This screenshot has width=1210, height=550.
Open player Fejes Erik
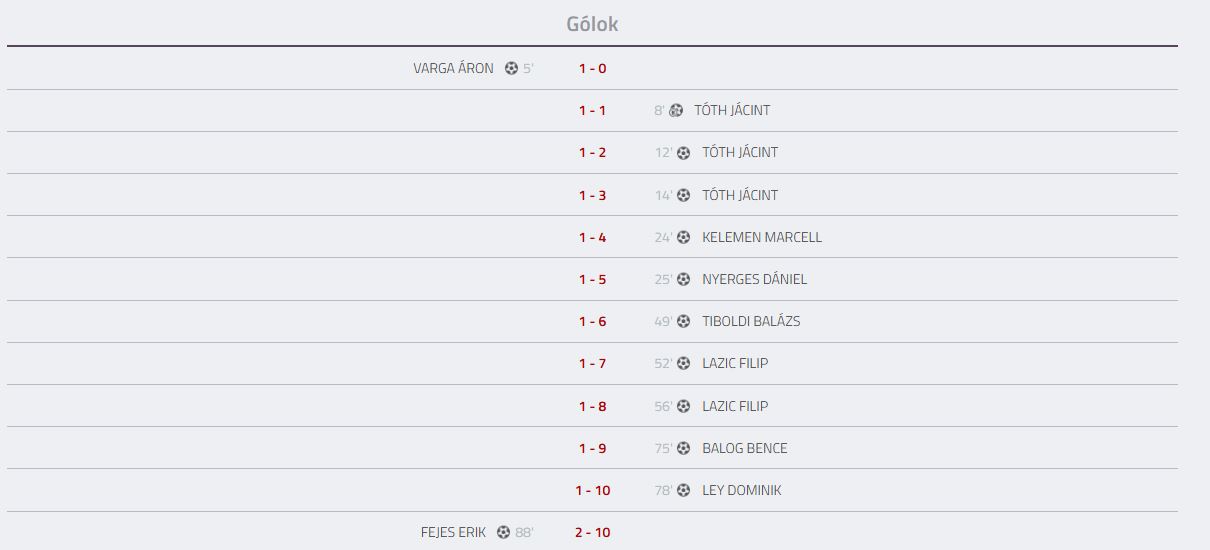coord(453,533)
